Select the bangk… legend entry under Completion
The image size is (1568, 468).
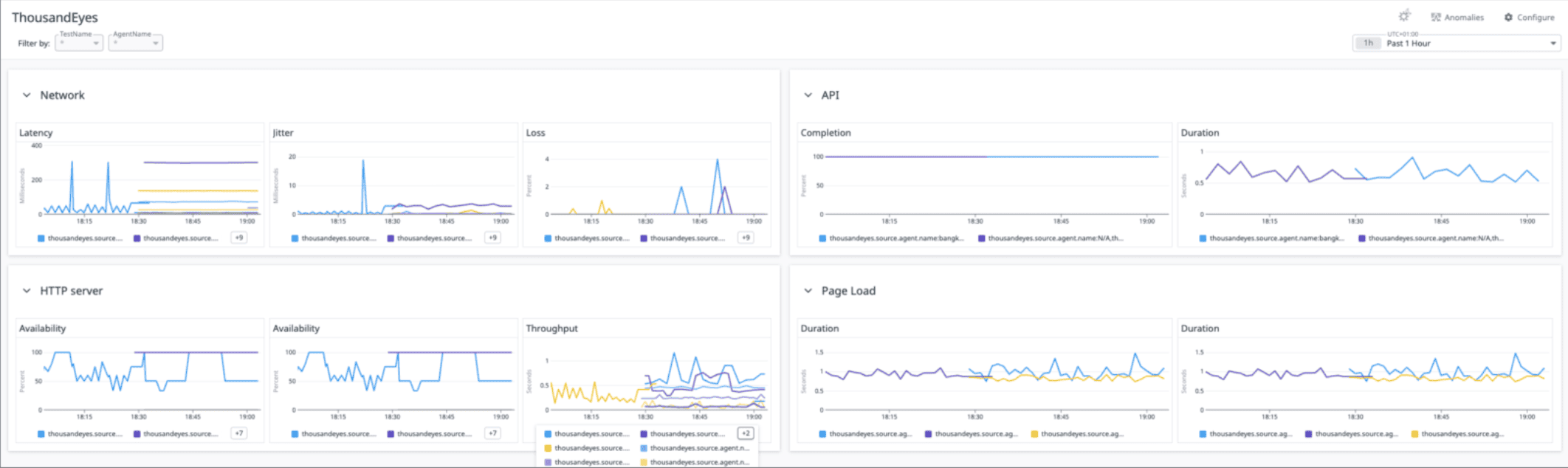(x=892, y=238)
